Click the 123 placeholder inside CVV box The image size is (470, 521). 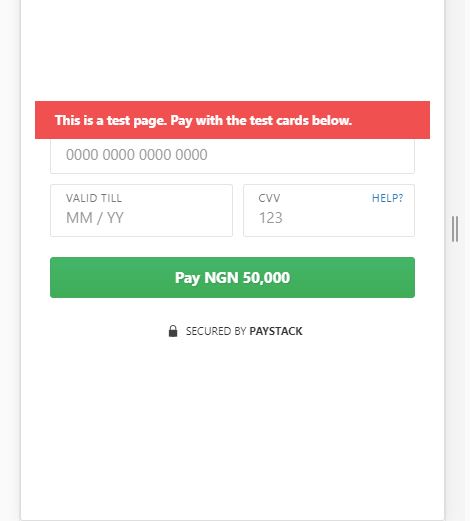point(271,218)
